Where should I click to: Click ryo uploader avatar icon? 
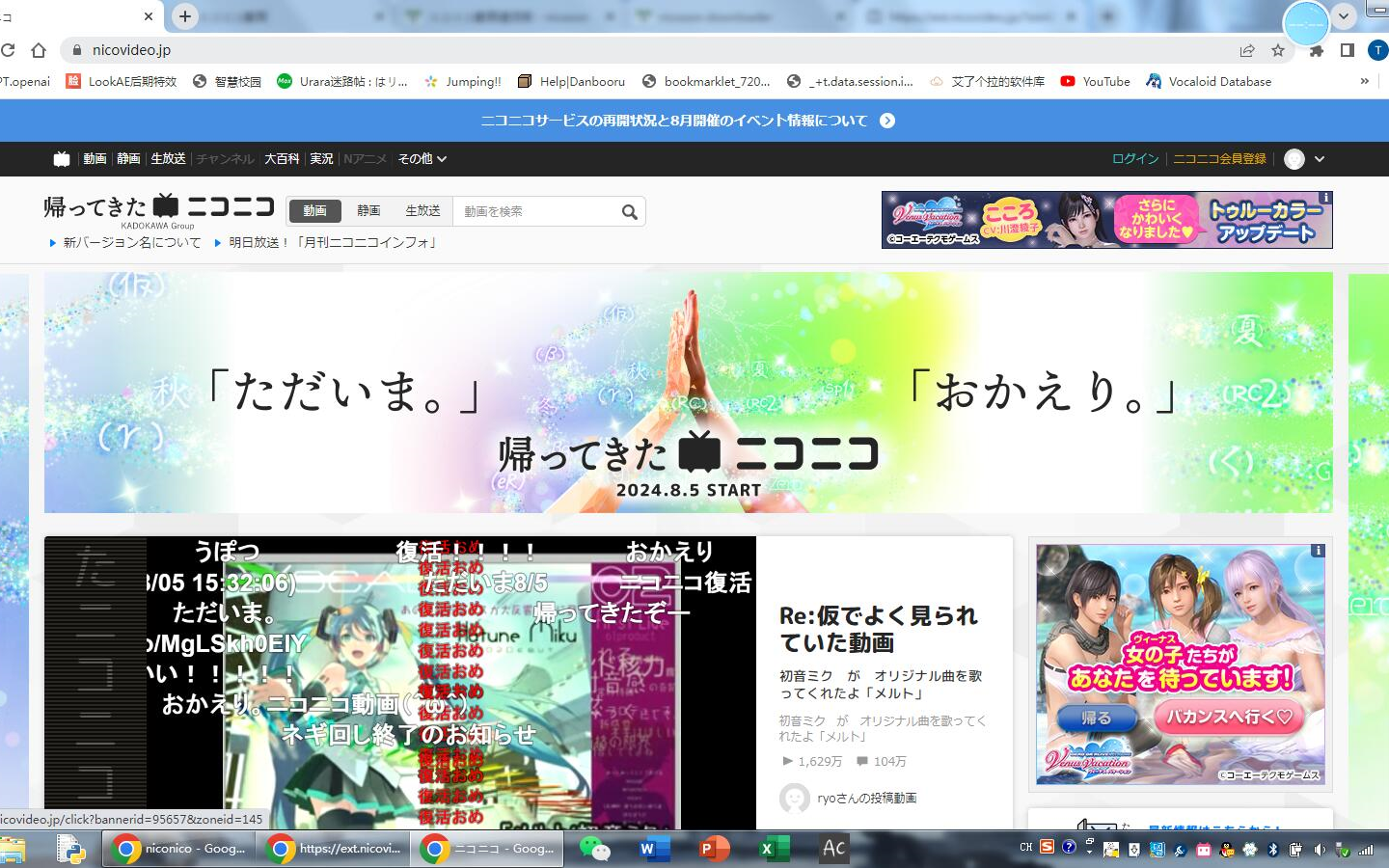click(794, 799)
